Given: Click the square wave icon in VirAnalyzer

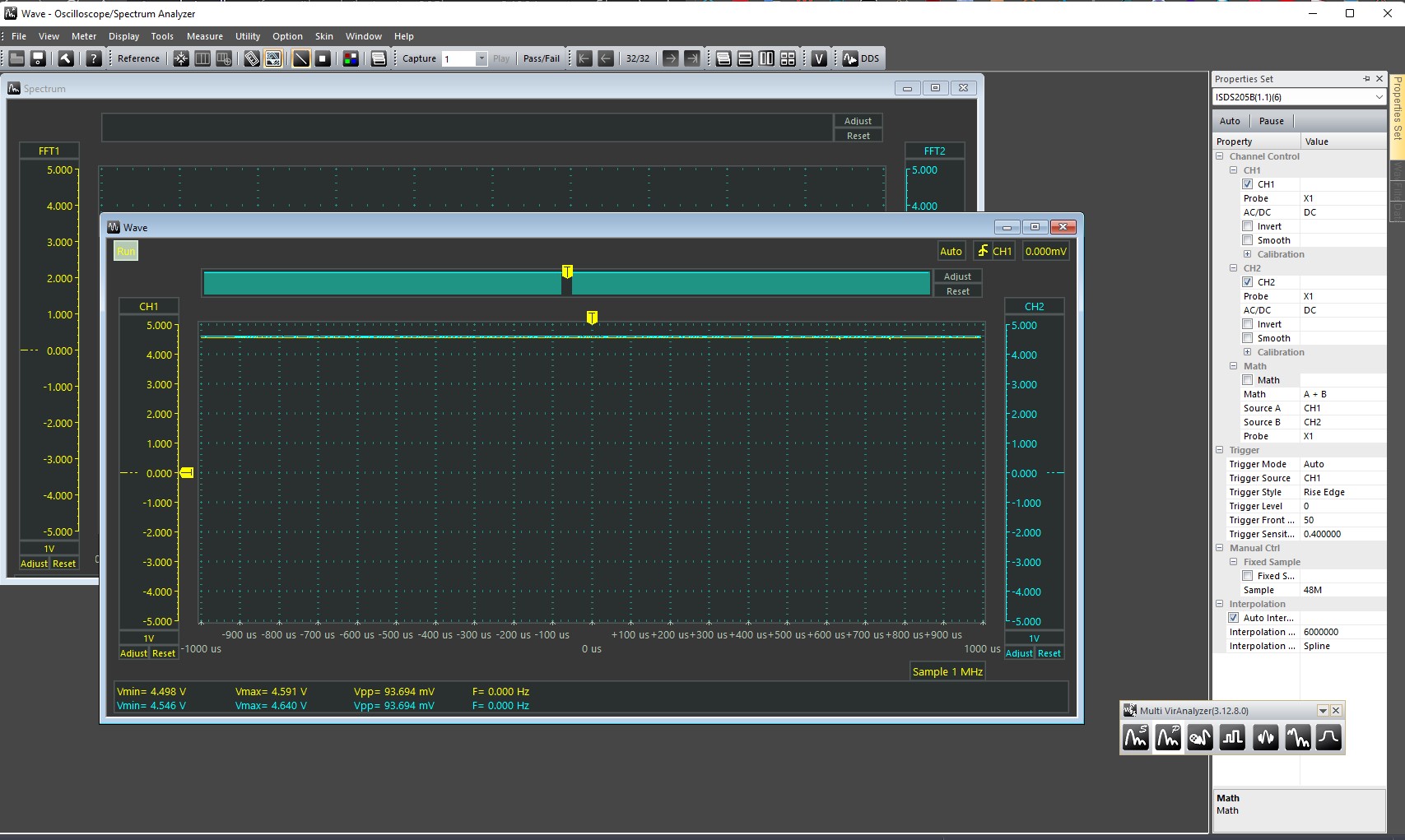Looking at the screenshot, I should point(1232,737).
